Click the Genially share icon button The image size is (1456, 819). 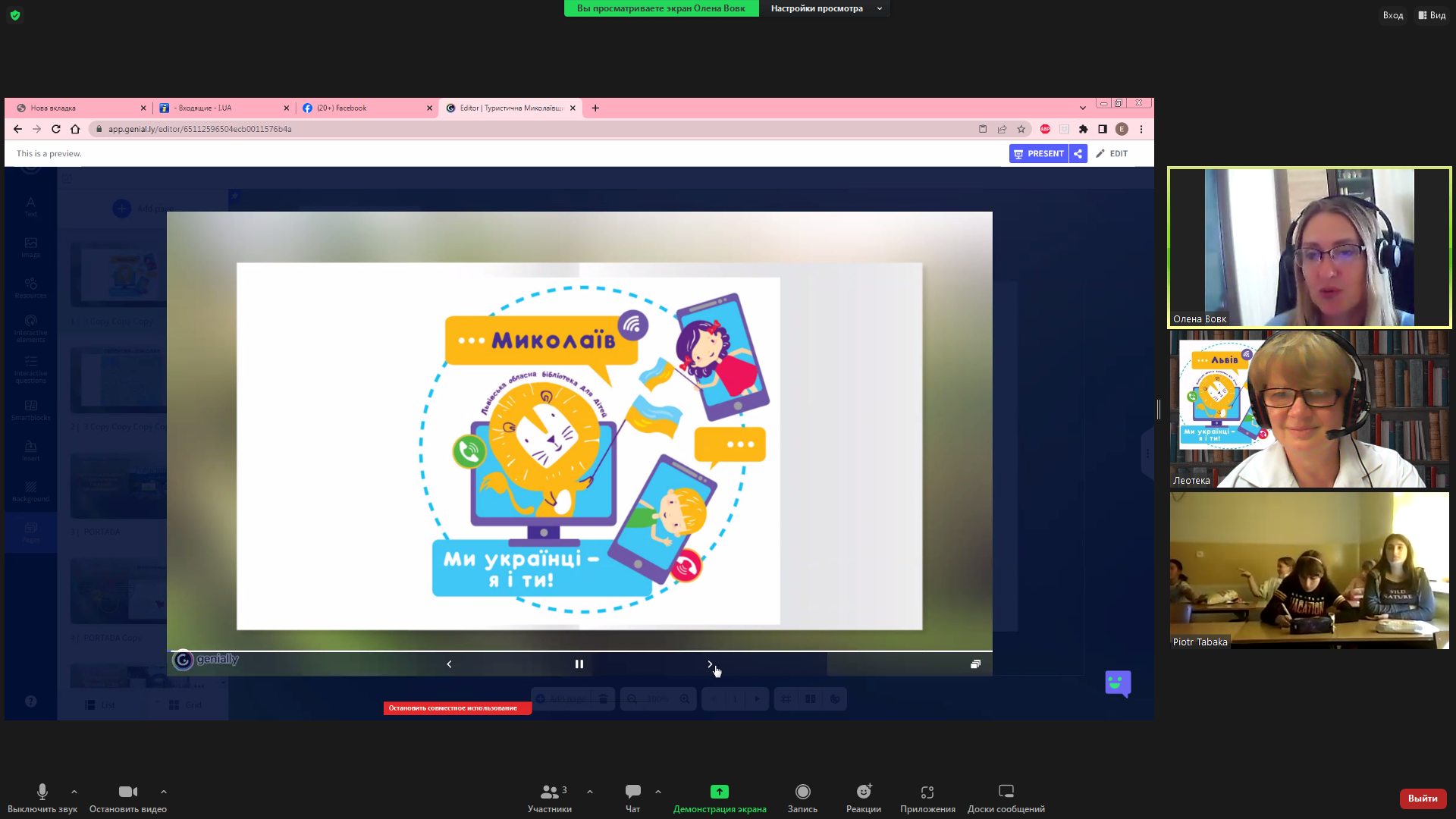1078,154
